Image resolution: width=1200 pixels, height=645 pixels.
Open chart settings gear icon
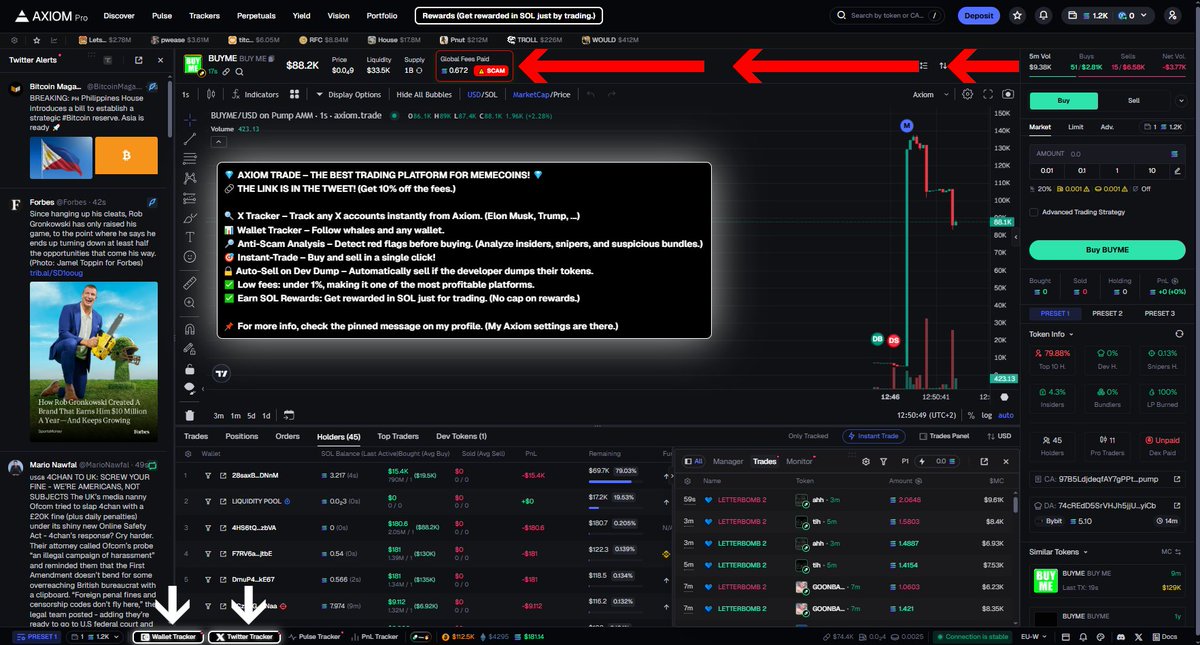(x=968, y=94)
